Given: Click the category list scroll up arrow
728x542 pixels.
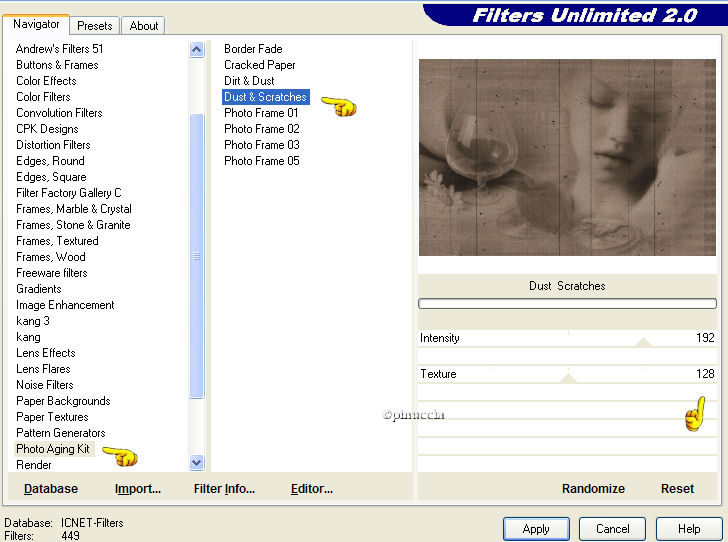Looking at the screenshot, I should 197,49.
